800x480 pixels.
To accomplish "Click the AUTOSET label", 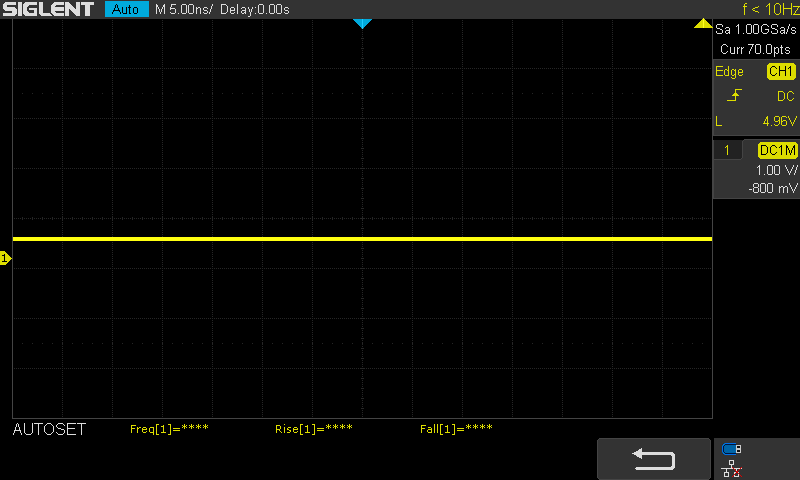I will pyautogui.click(x=49, y=430).
